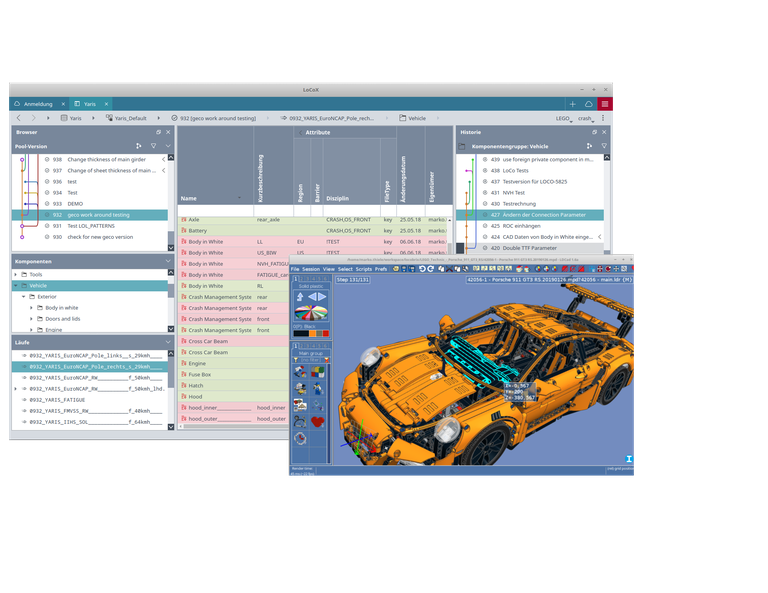The height and width of the screenshot is (593, 768).
Task: Click the funnel icon in the LDCad part bin filter
Action: pos(296,360)
